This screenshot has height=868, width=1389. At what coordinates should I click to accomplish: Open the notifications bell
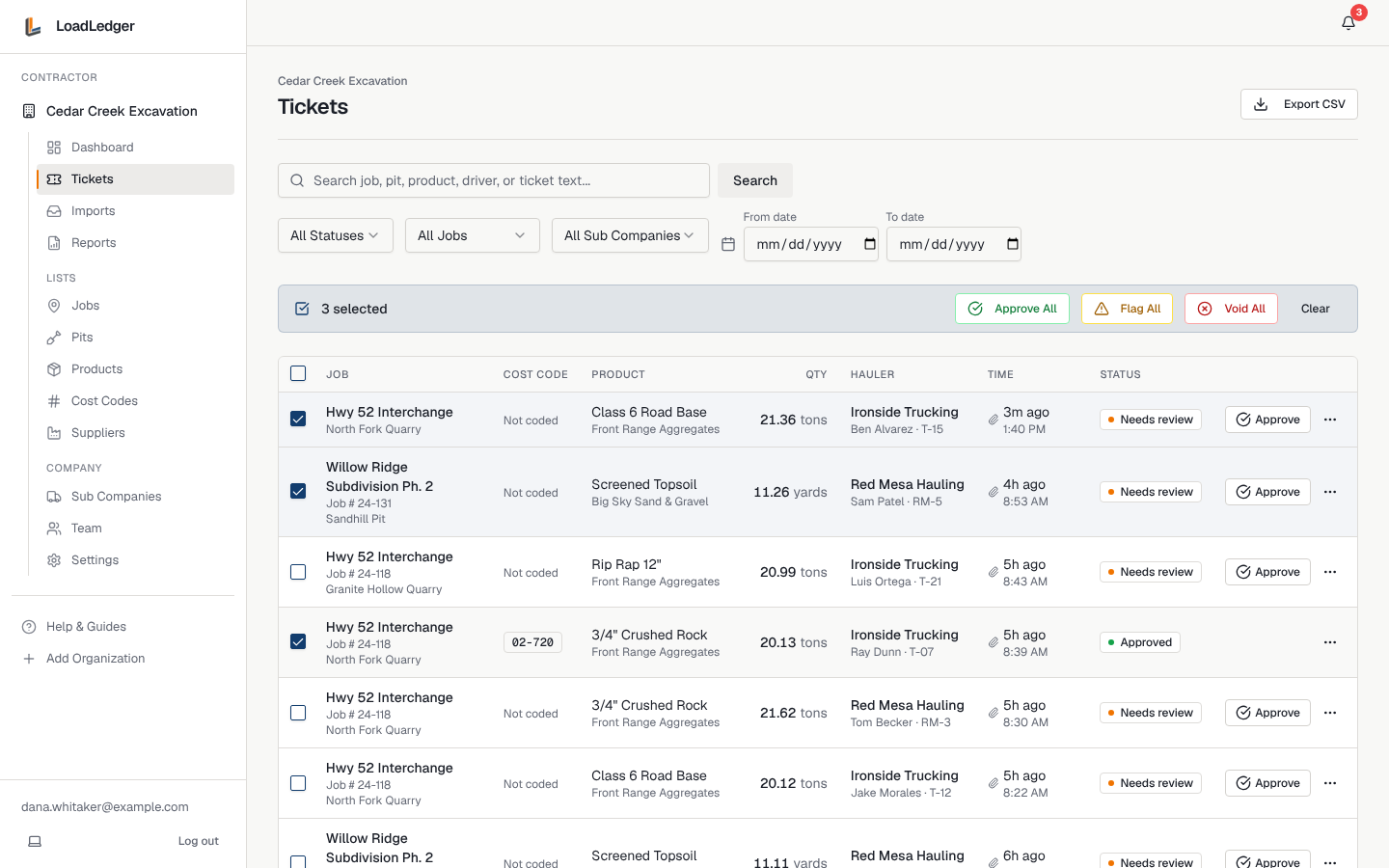click(x=1348, y=23)
